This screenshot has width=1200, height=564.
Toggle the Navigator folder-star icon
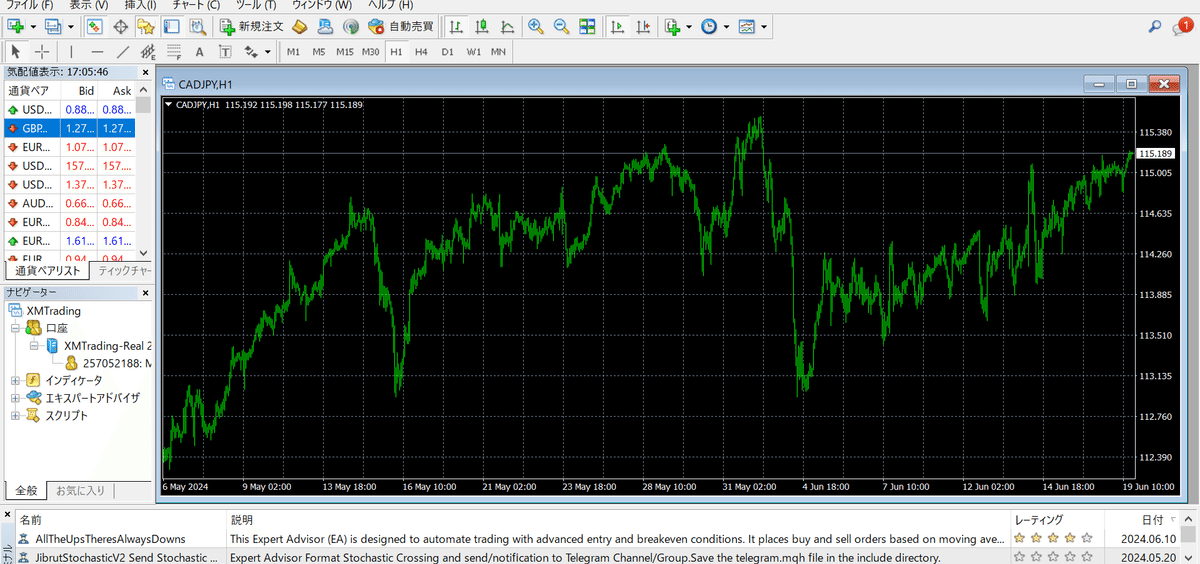(x=146, y=26)
